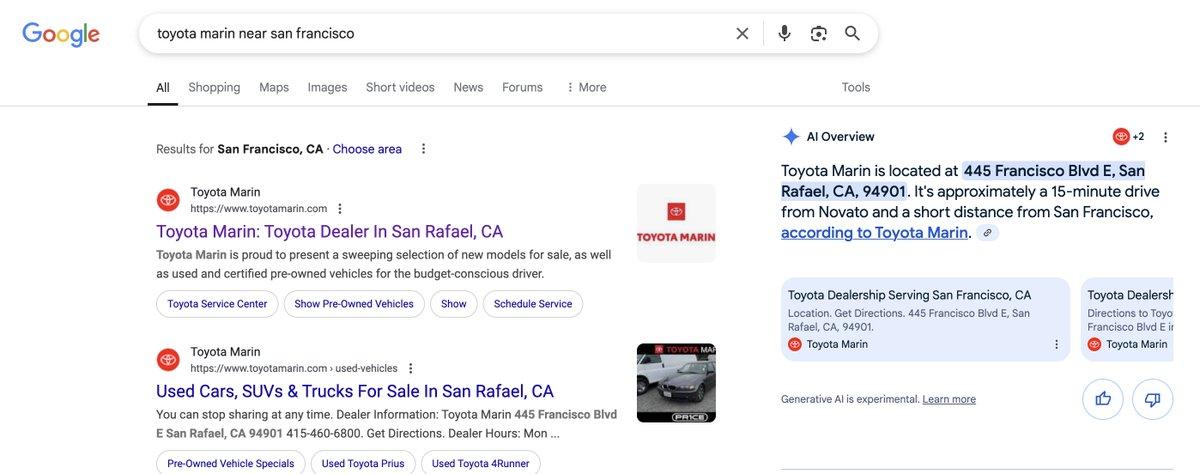1200x474 pixels.
Task: Expand the More search filters menu
Action: [x=586, y=88]
